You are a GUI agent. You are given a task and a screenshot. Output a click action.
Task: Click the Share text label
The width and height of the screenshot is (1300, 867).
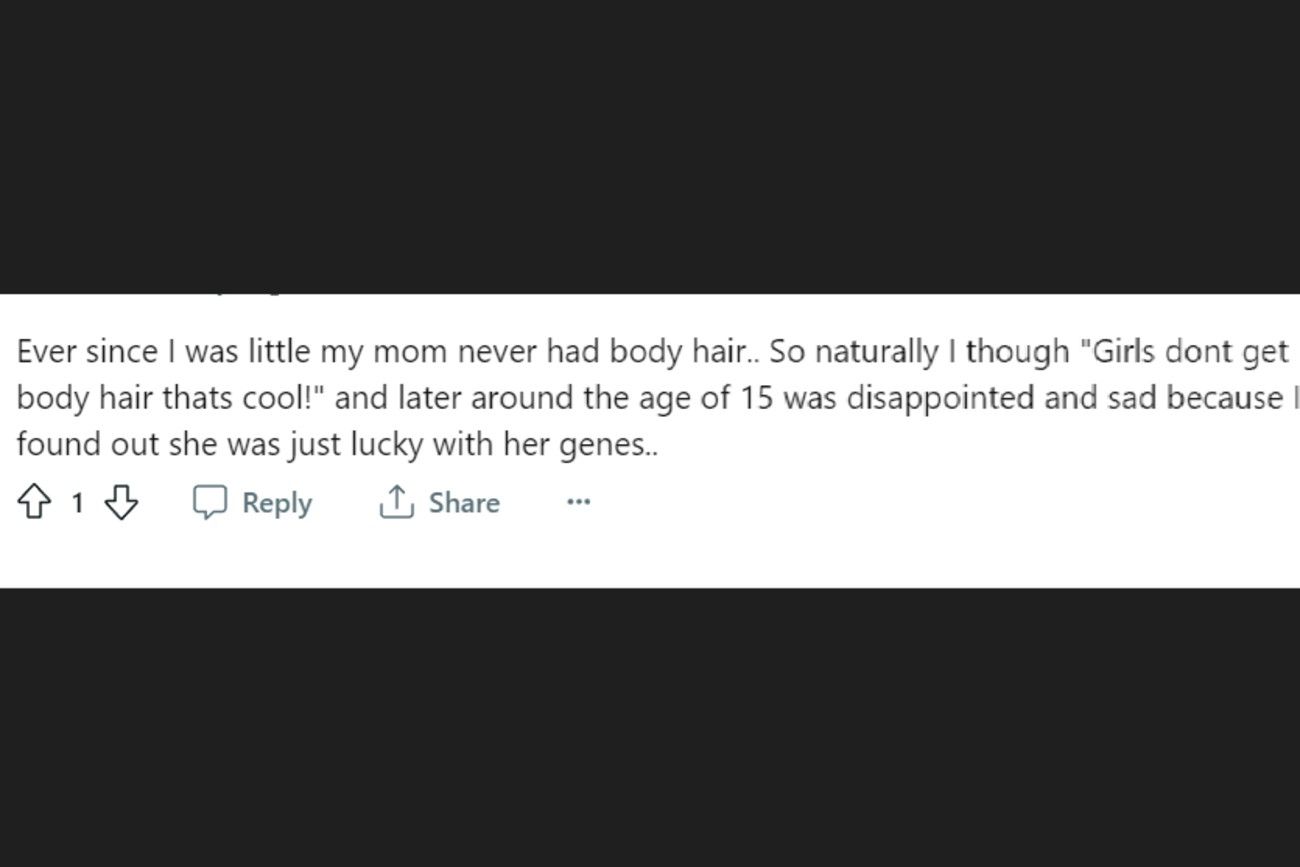(x=464, y=502)
